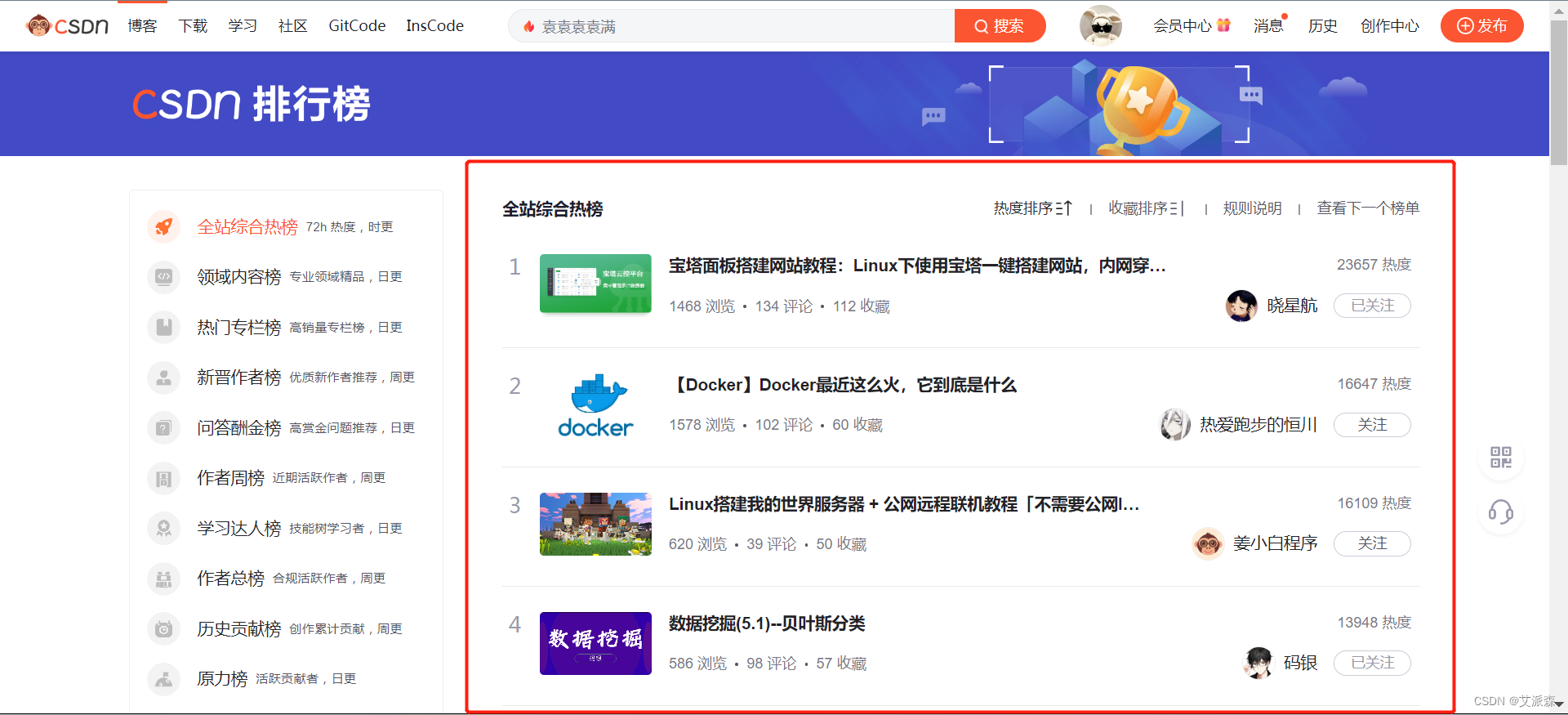Open the 下载 nav item
The width and height of the screenshot is (1568, 715).
(x=193, y=26)
